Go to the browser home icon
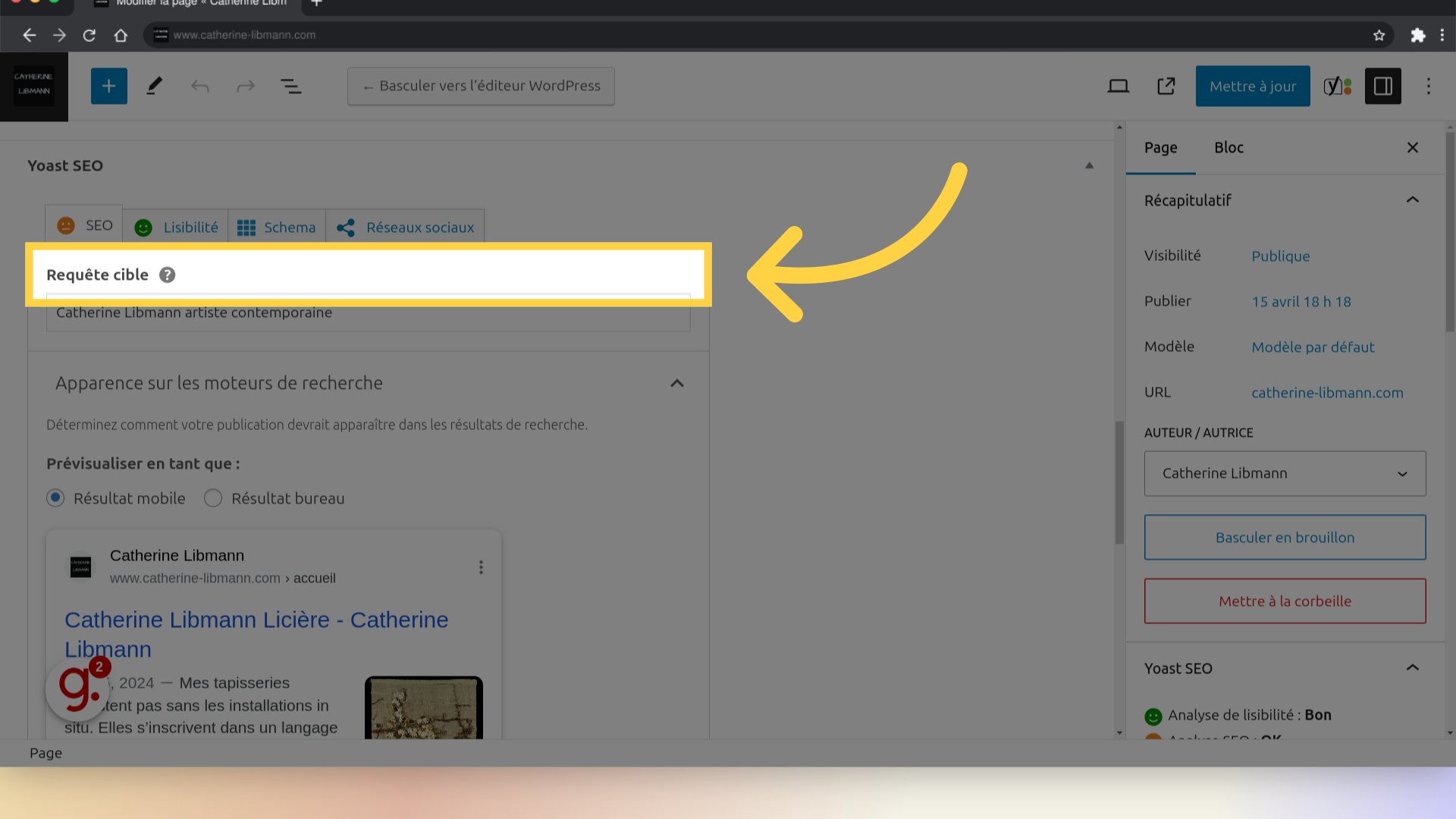 [121, 35]
